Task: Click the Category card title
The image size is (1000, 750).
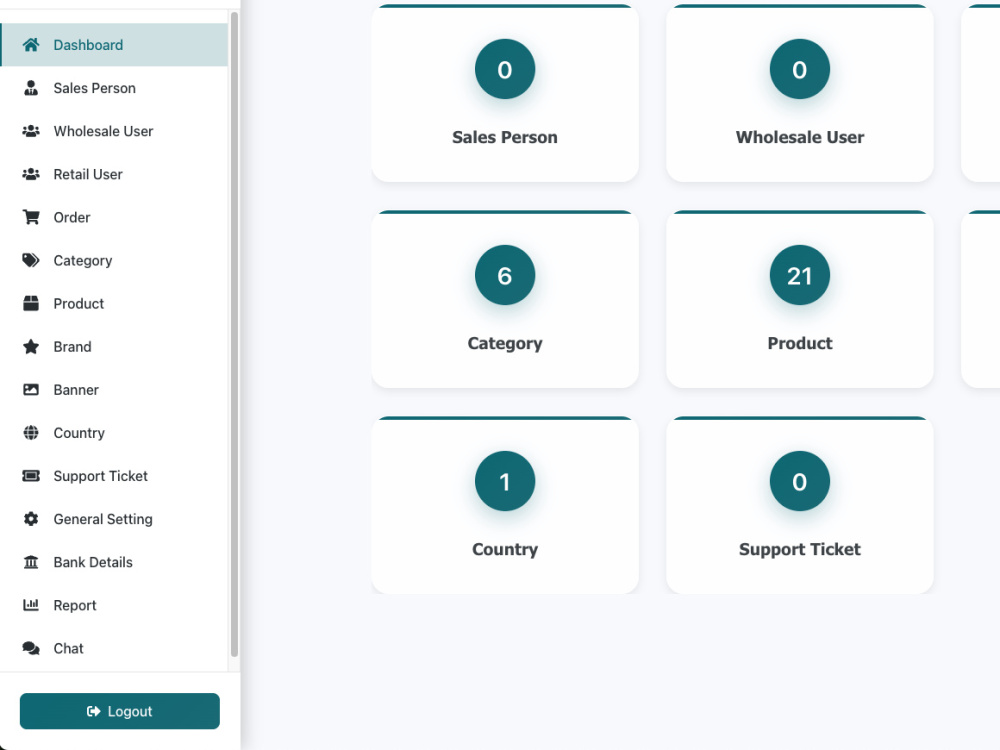Action: tap(504, 344)
